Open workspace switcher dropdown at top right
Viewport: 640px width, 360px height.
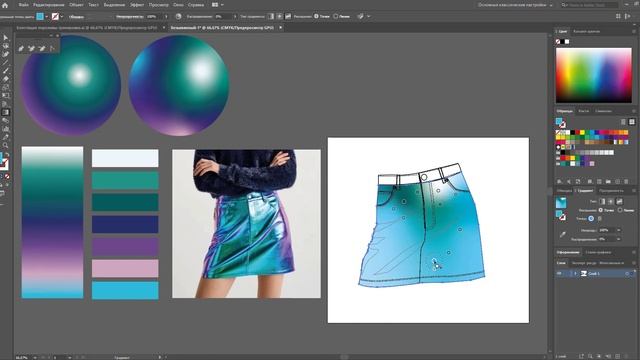click(x=551, y=5)
